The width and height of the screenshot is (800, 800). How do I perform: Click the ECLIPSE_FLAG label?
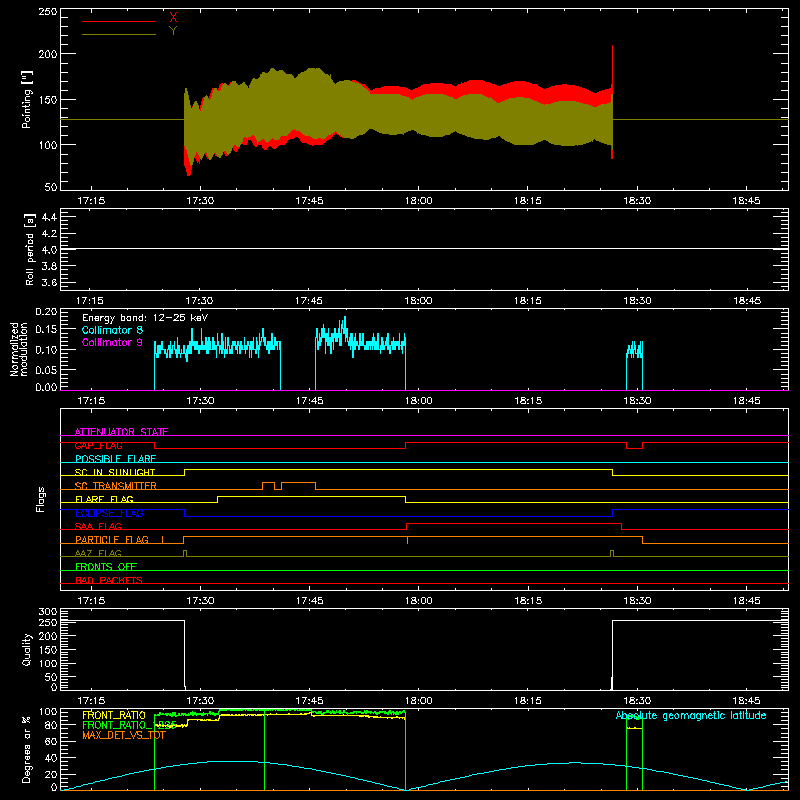click(109, 513)
